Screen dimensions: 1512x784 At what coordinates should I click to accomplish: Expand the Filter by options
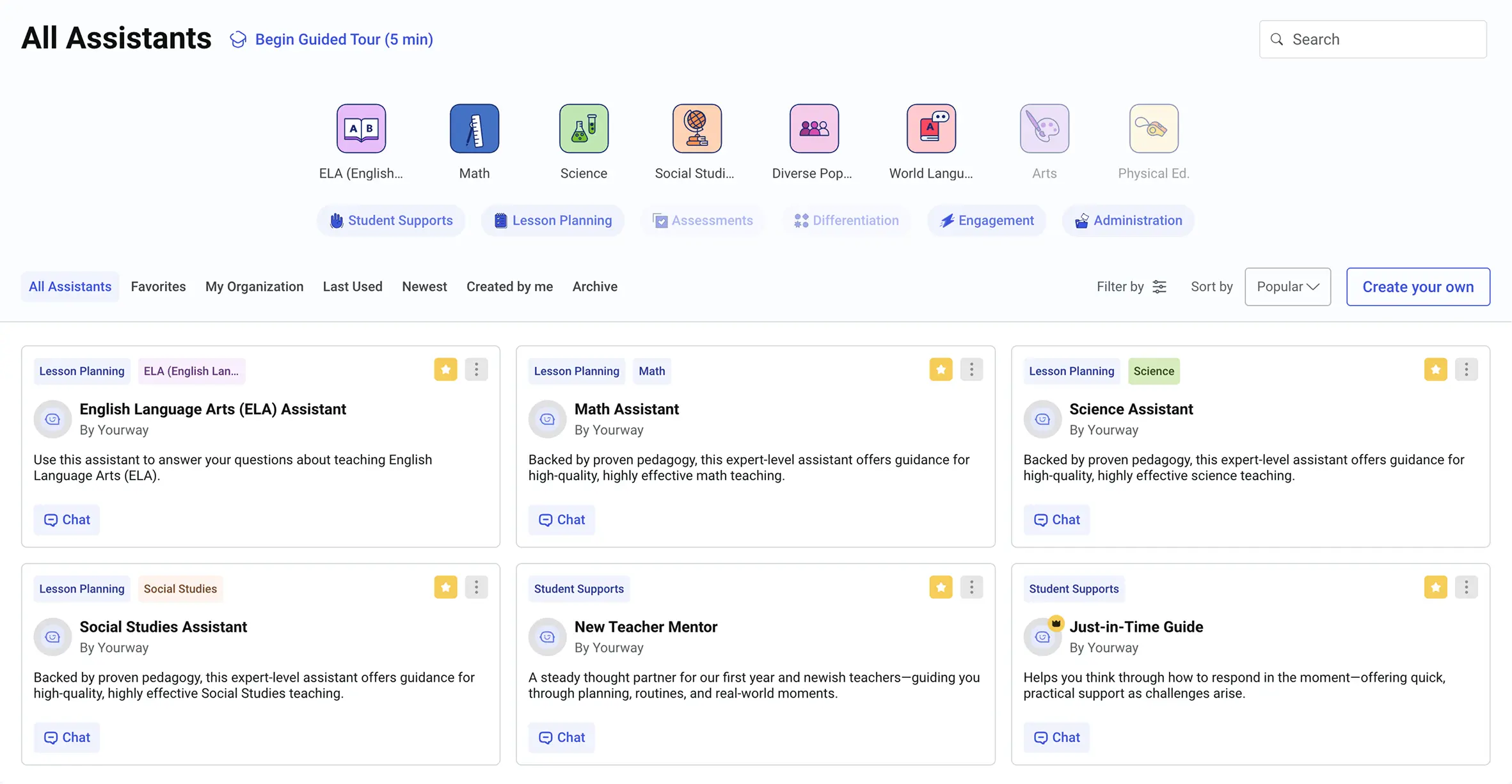click(x=1131, y=286)
